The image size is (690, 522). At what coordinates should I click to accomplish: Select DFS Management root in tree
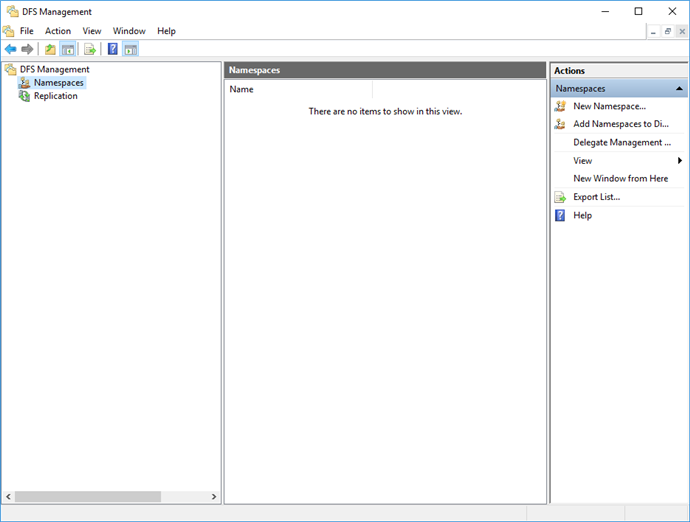click(55, 69)
